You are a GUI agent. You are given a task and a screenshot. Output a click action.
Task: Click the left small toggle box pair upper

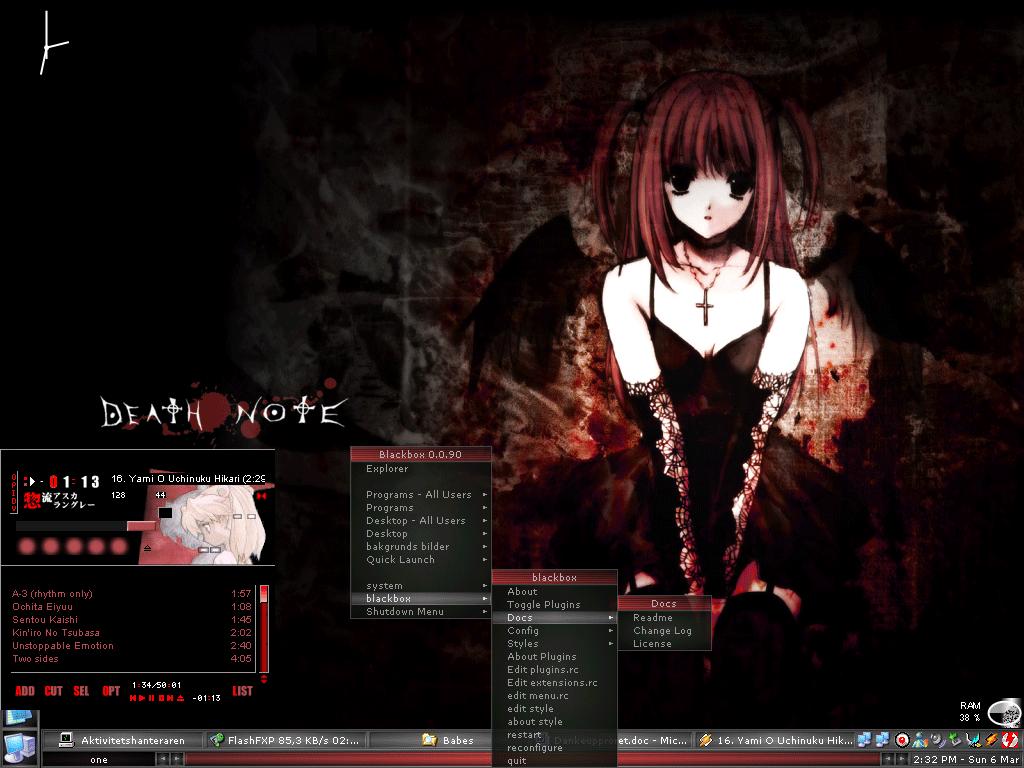[x=238, y=517]
